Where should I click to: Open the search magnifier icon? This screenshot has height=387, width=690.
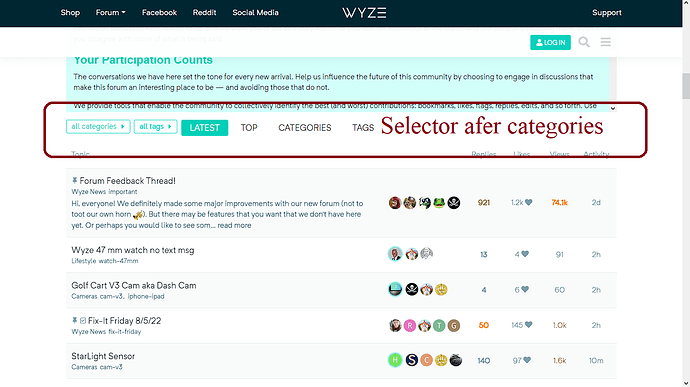coord(584,42)
